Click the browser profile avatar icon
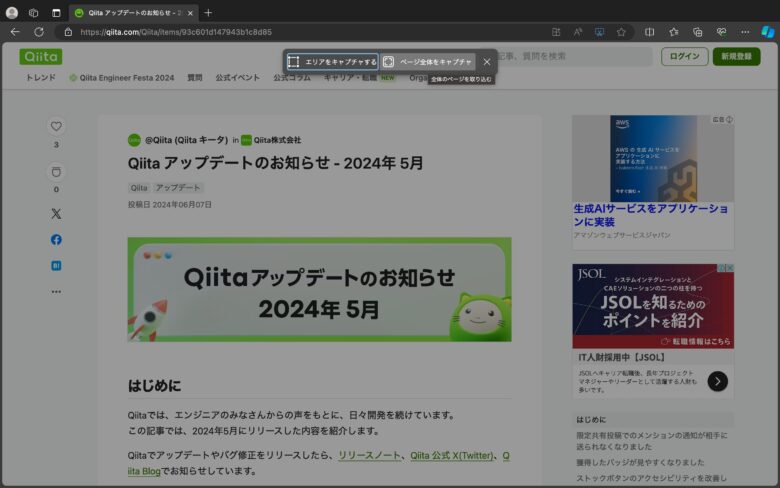Viewport: 780px width, 488px height. [x=12, y=13]
